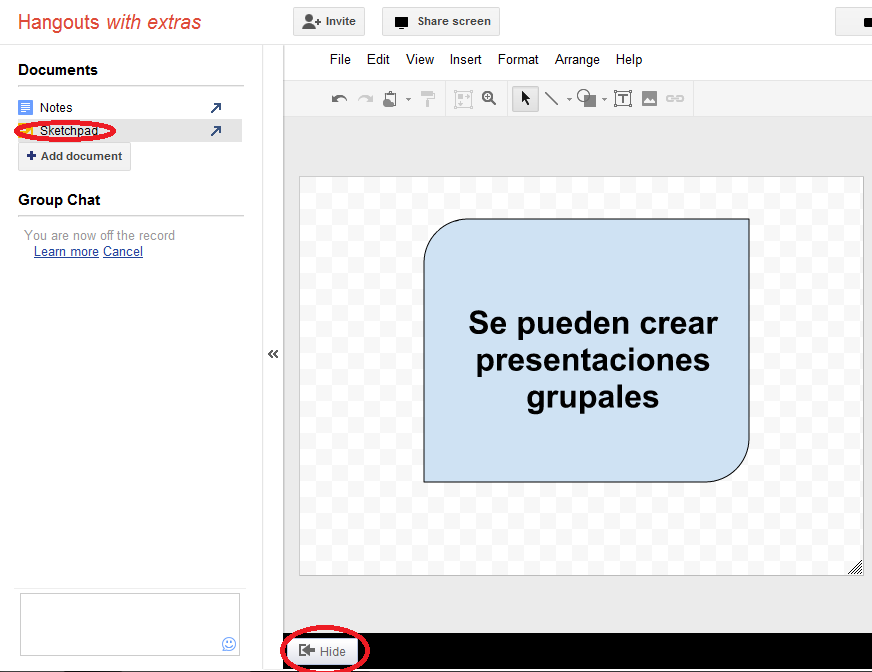Open the Insert menu
Viewport: 872px width, 672px height.
coord(465,60)
